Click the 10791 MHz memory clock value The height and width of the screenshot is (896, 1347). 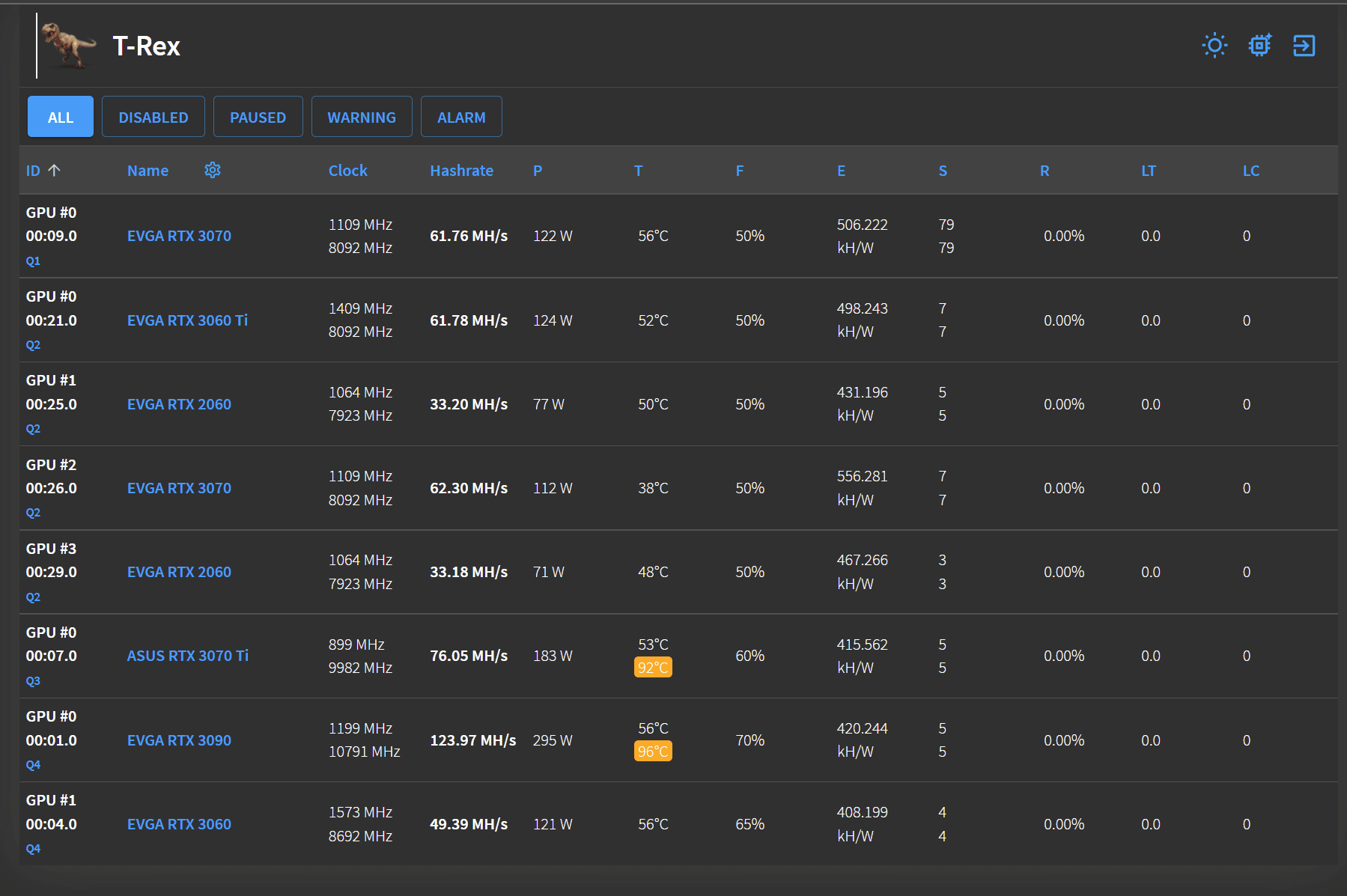pos(364,752)
